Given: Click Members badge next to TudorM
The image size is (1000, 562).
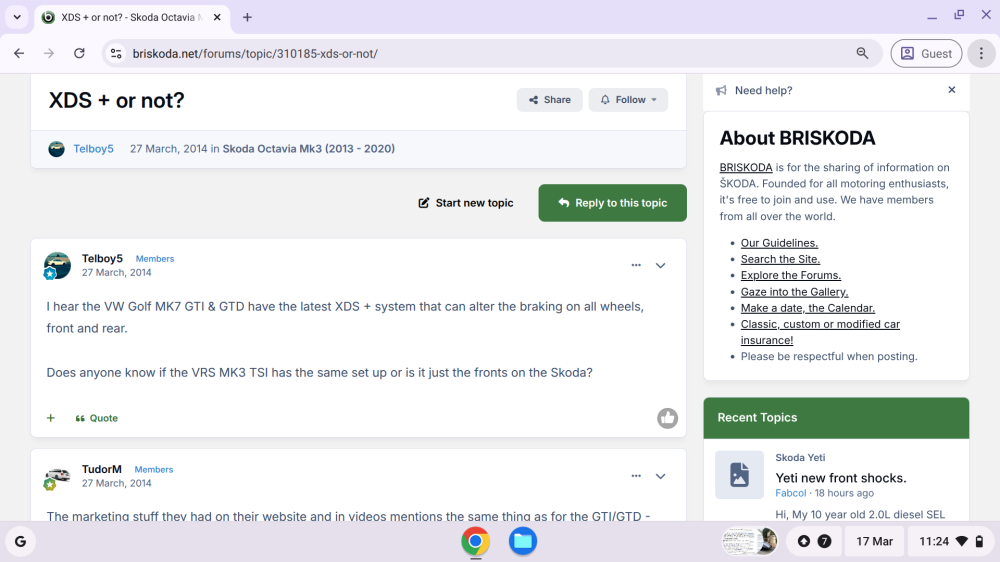Looking at the screenshot, I should [154, 469].
